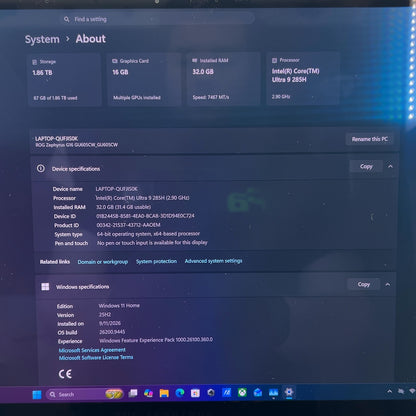Open the Graphics Card 16 GB card
The height and width of the screenshot is (416, 416).
point(144,79)
